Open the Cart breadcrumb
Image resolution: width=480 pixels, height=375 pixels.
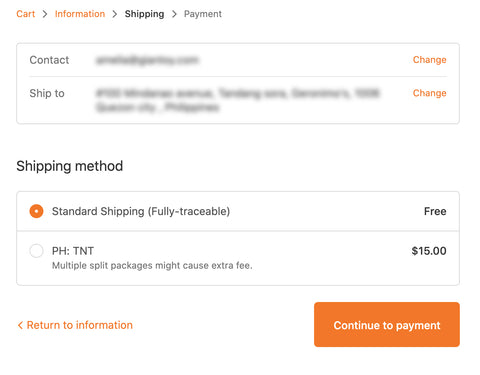(x=26, y=14)
